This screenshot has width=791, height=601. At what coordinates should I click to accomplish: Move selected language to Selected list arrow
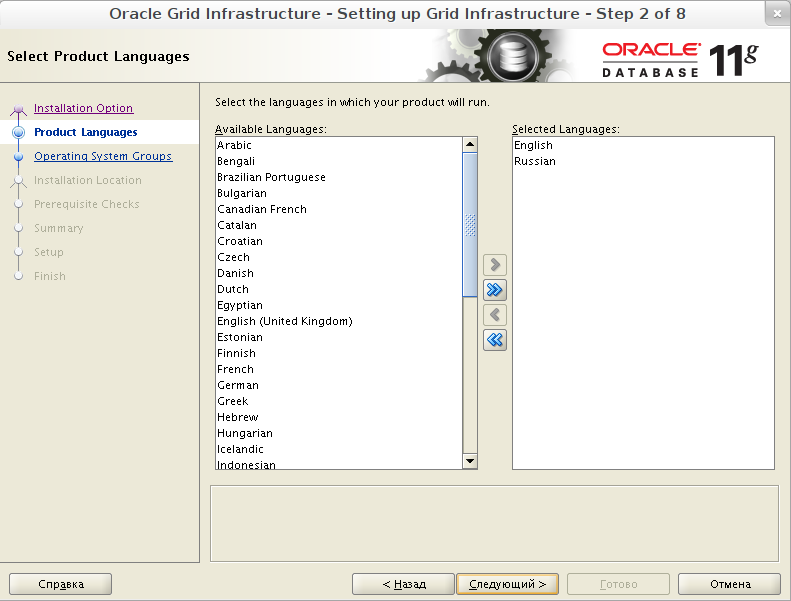tap(494, 264)
